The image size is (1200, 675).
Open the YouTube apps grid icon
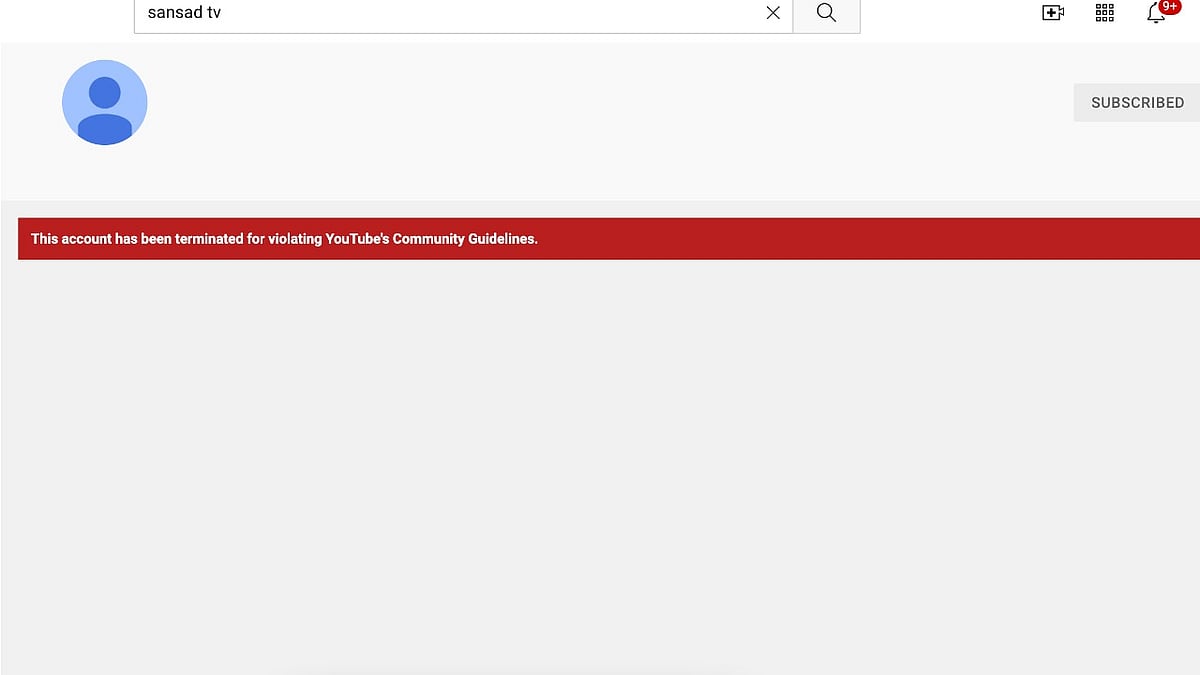(1105, 13)
